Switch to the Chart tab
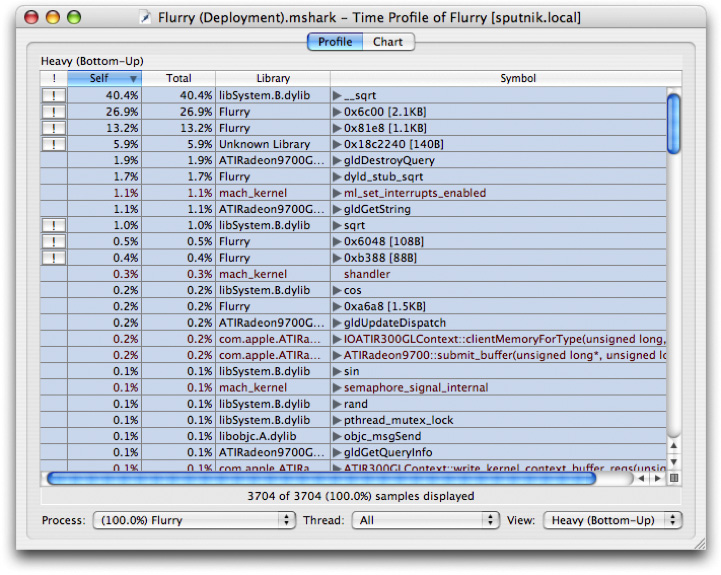 coord(388,42)
